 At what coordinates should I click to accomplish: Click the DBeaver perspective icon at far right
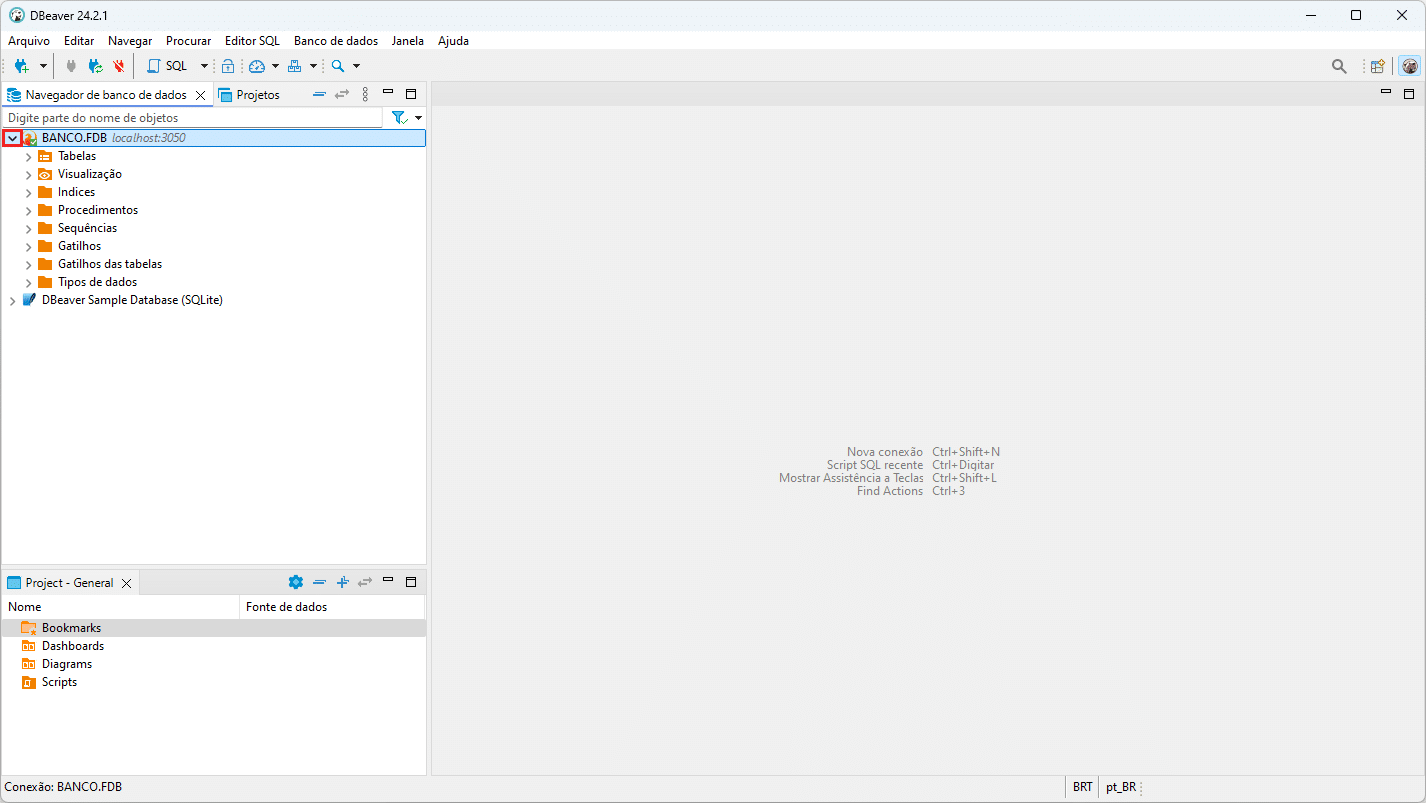[x=1409, y=66]
